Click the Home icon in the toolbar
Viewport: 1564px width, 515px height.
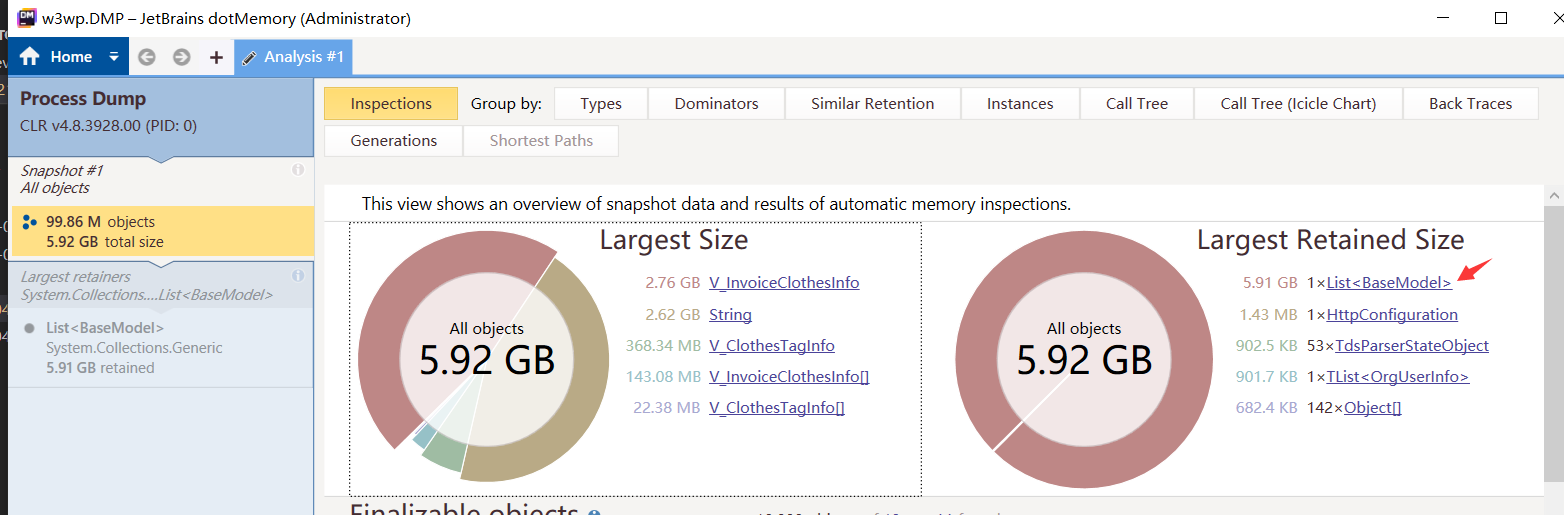tap(30, 57)
